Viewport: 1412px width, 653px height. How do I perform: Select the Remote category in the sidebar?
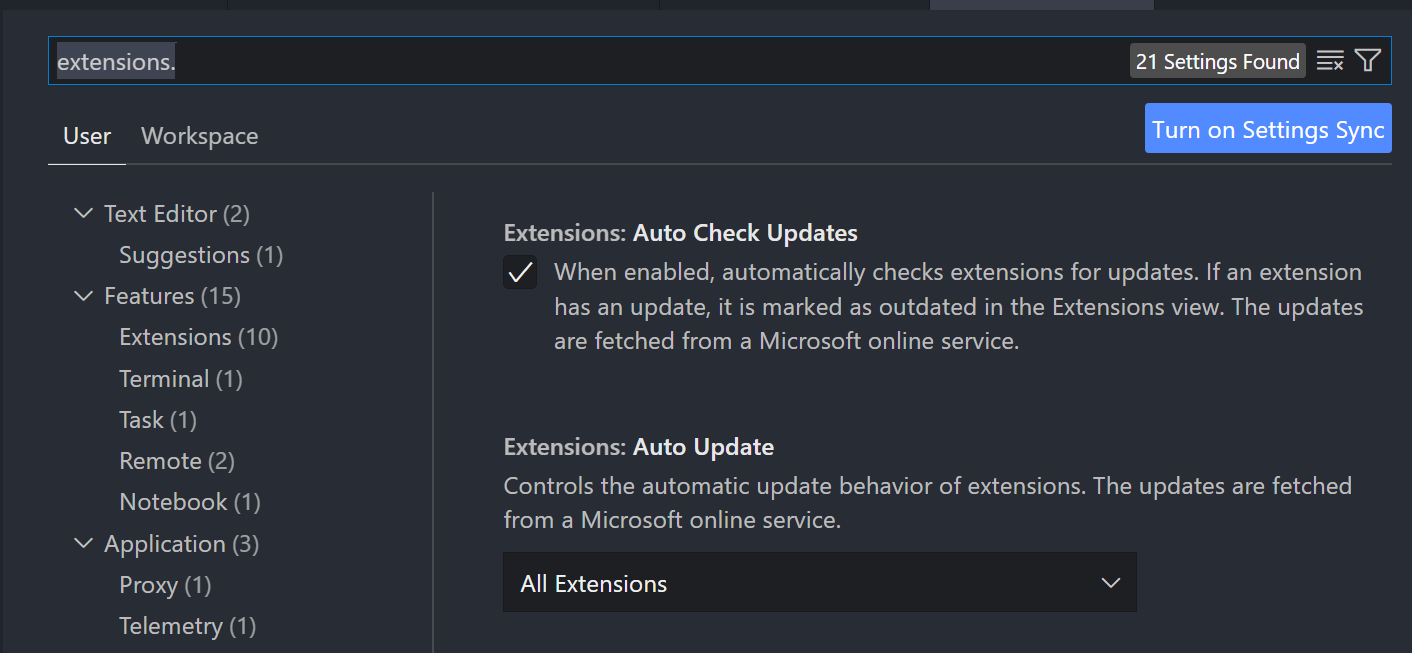[x=176, y=461]
